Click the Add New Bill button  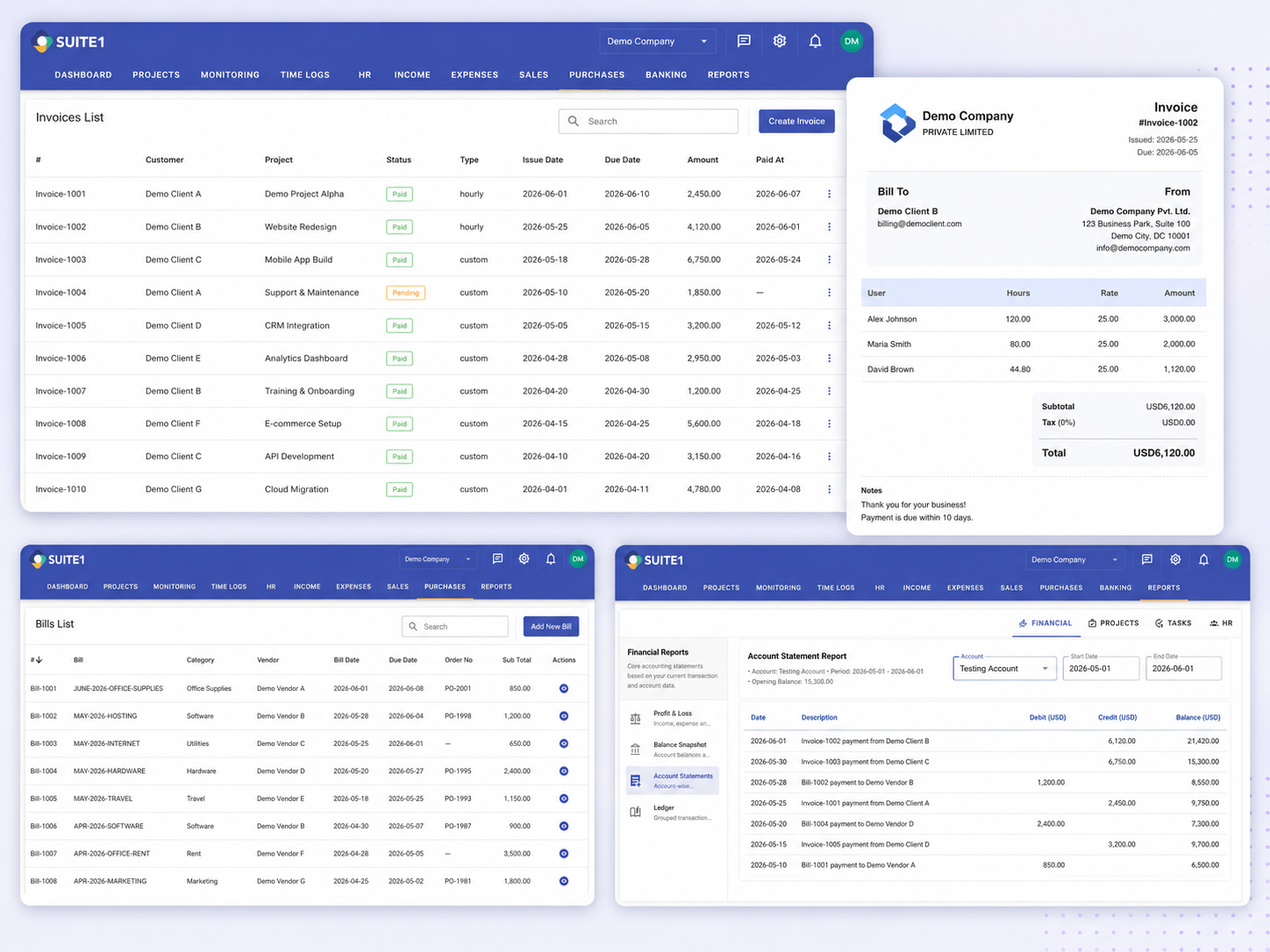[551, 627]
